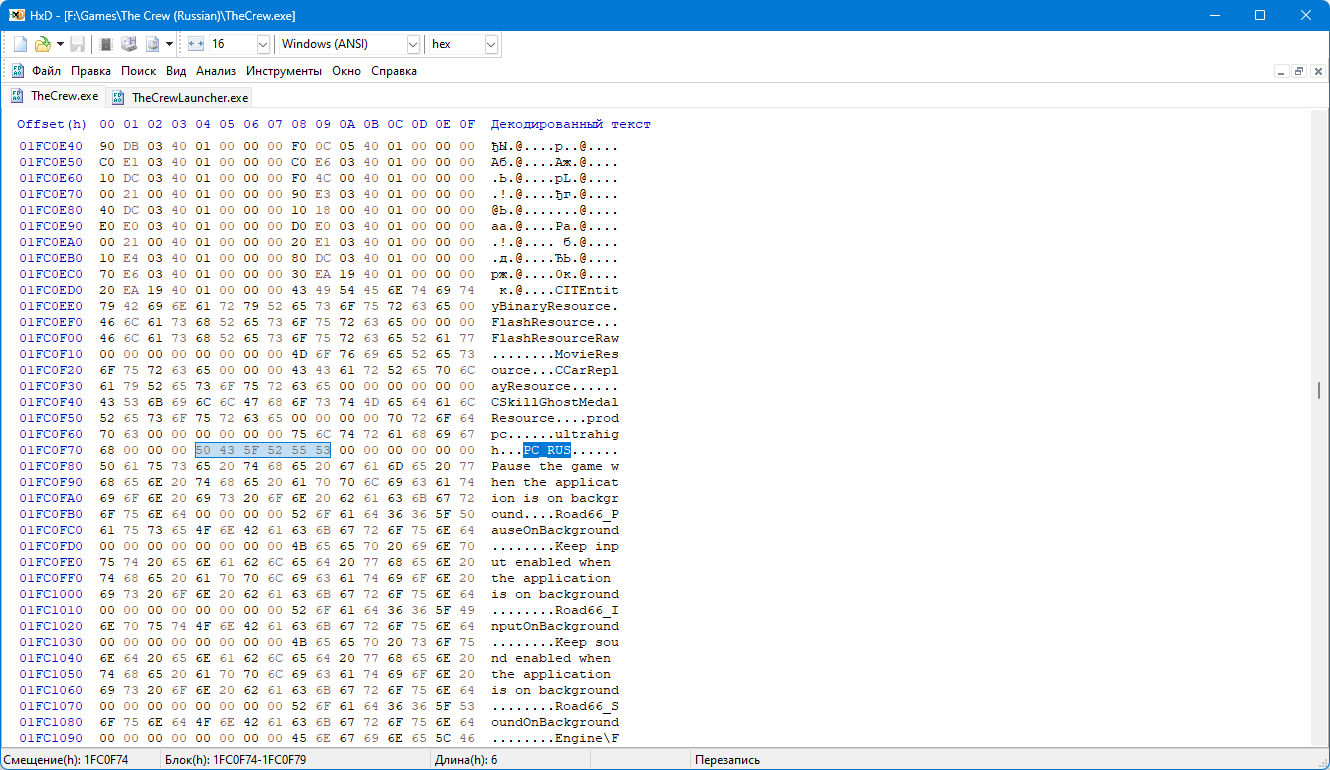
Task: Open the Поиск menu
Action: (138, 71)
